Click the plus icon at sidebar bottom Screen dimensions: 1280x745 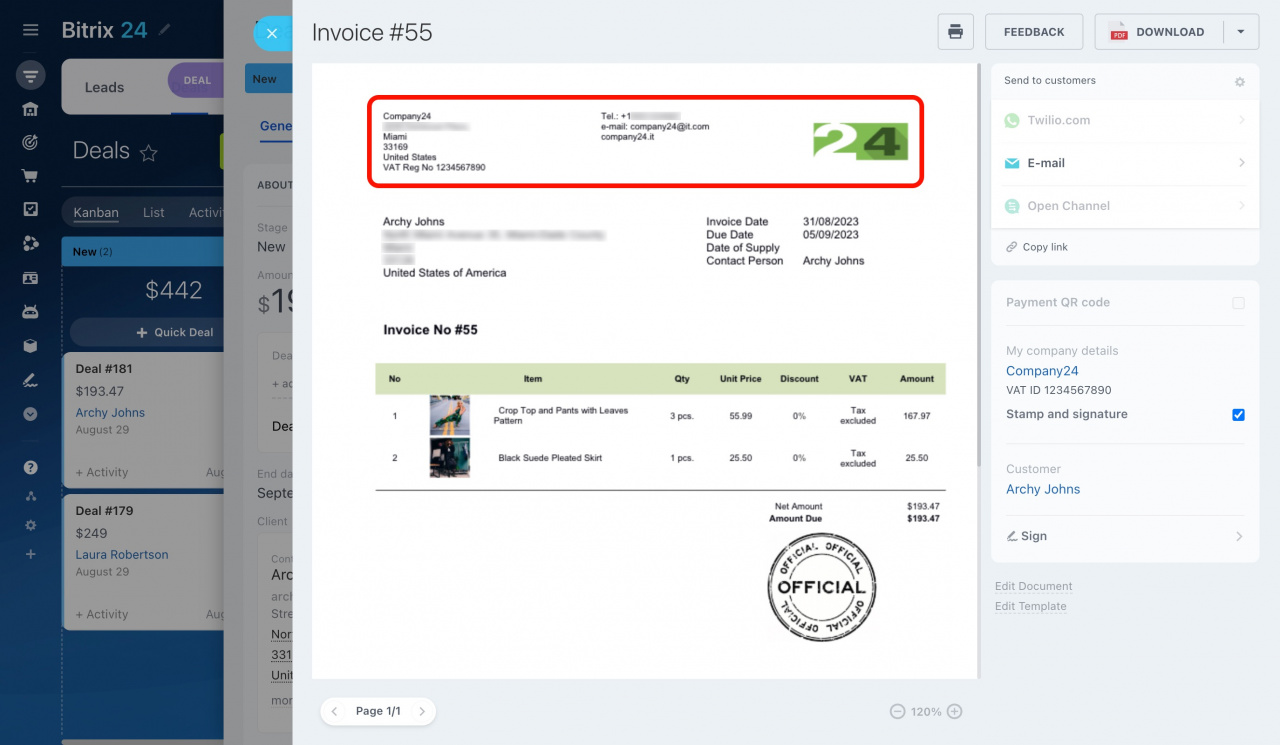31,554
